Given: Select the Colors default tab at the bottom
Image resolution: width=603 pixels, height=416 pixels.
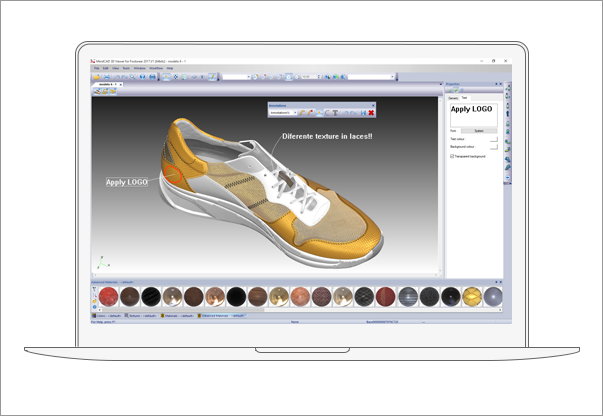Looking at the screenshot, I should 107,316.
